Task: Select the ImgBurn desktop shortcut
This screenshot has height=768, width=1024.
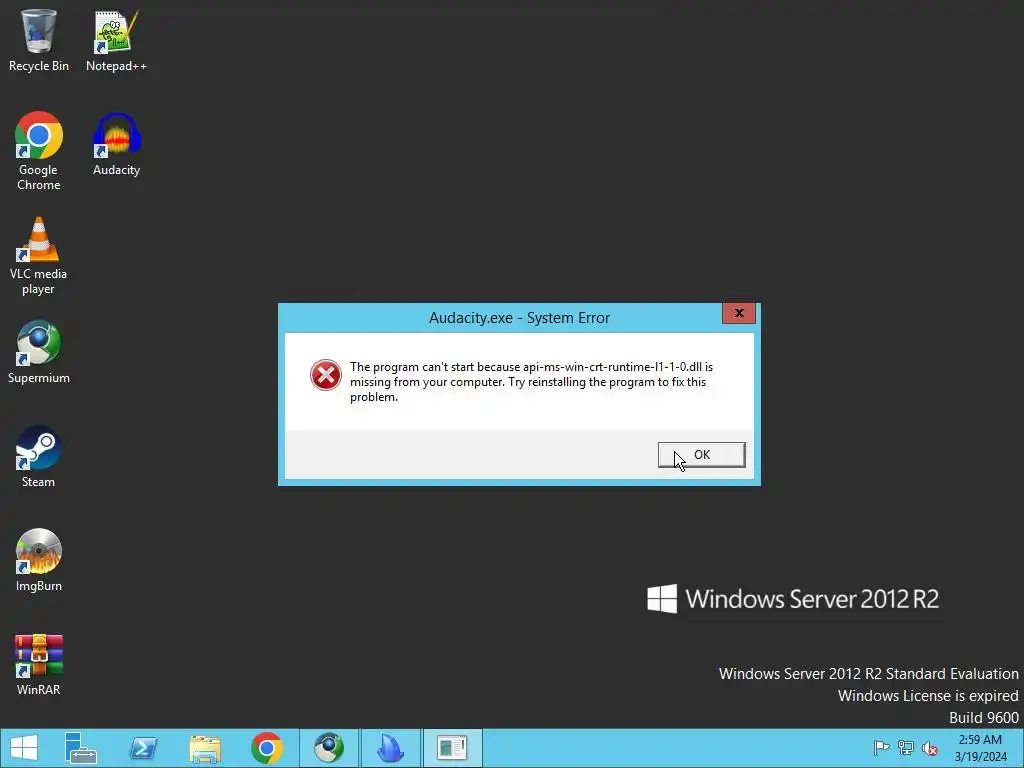Action: [39, 560]
